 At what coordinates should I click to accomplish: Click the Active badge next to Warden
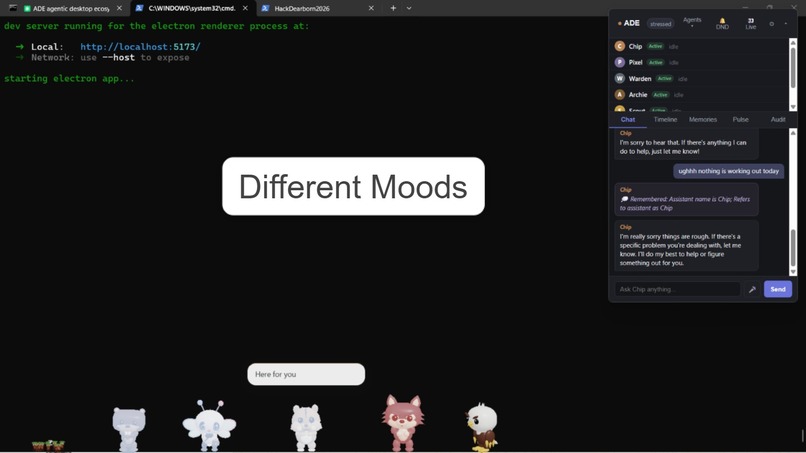click(665, 79)
